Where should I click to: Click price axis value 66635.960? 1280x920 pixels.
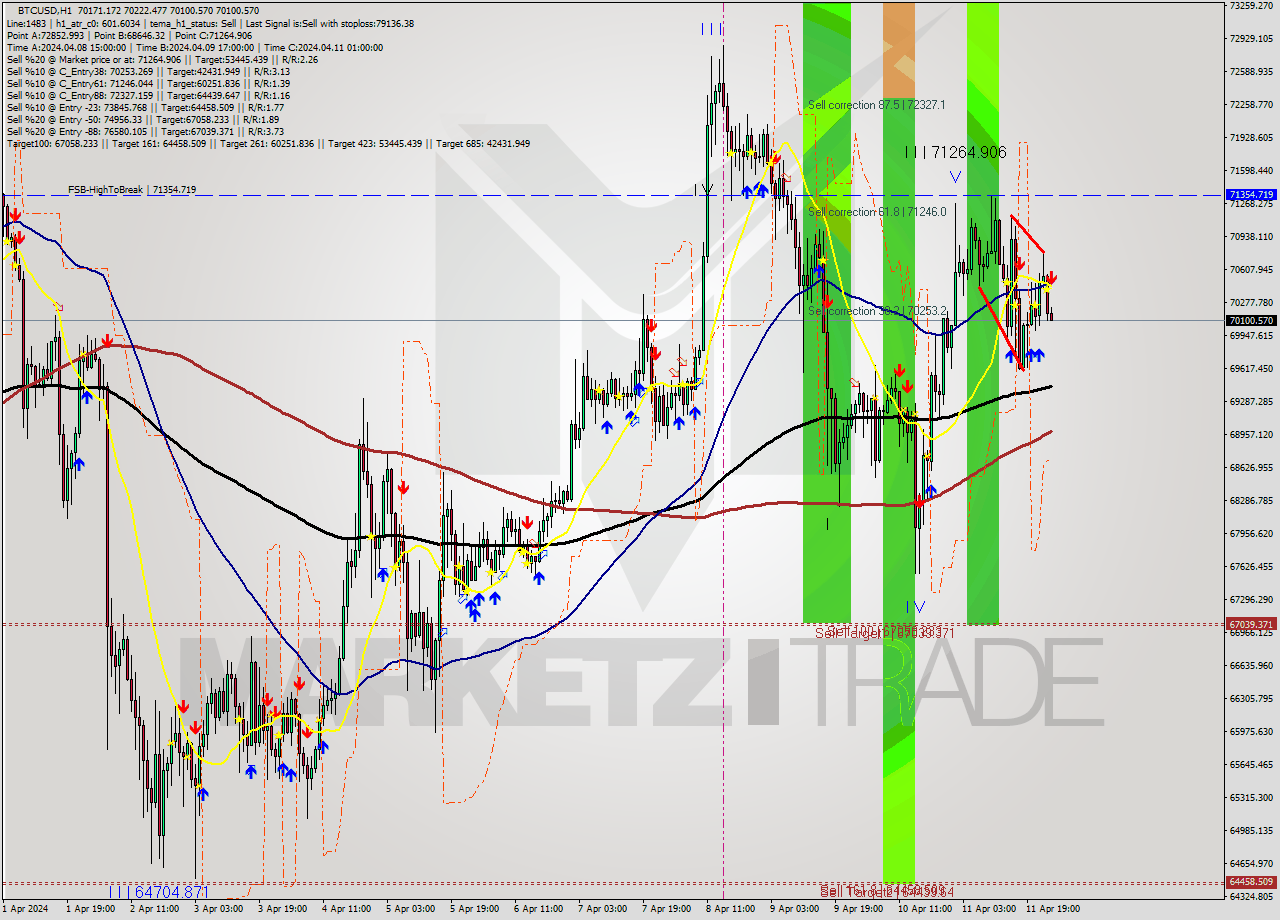coord(1251,666)
